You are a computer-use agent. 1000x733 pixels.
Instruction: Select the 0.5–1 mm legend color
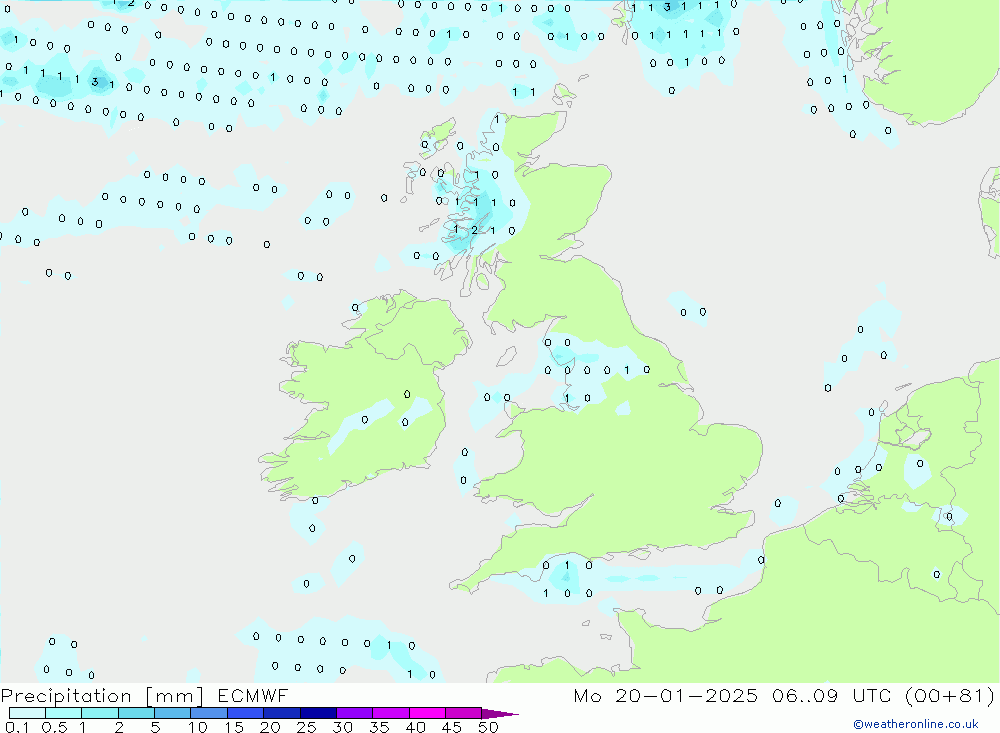point(63,713)
